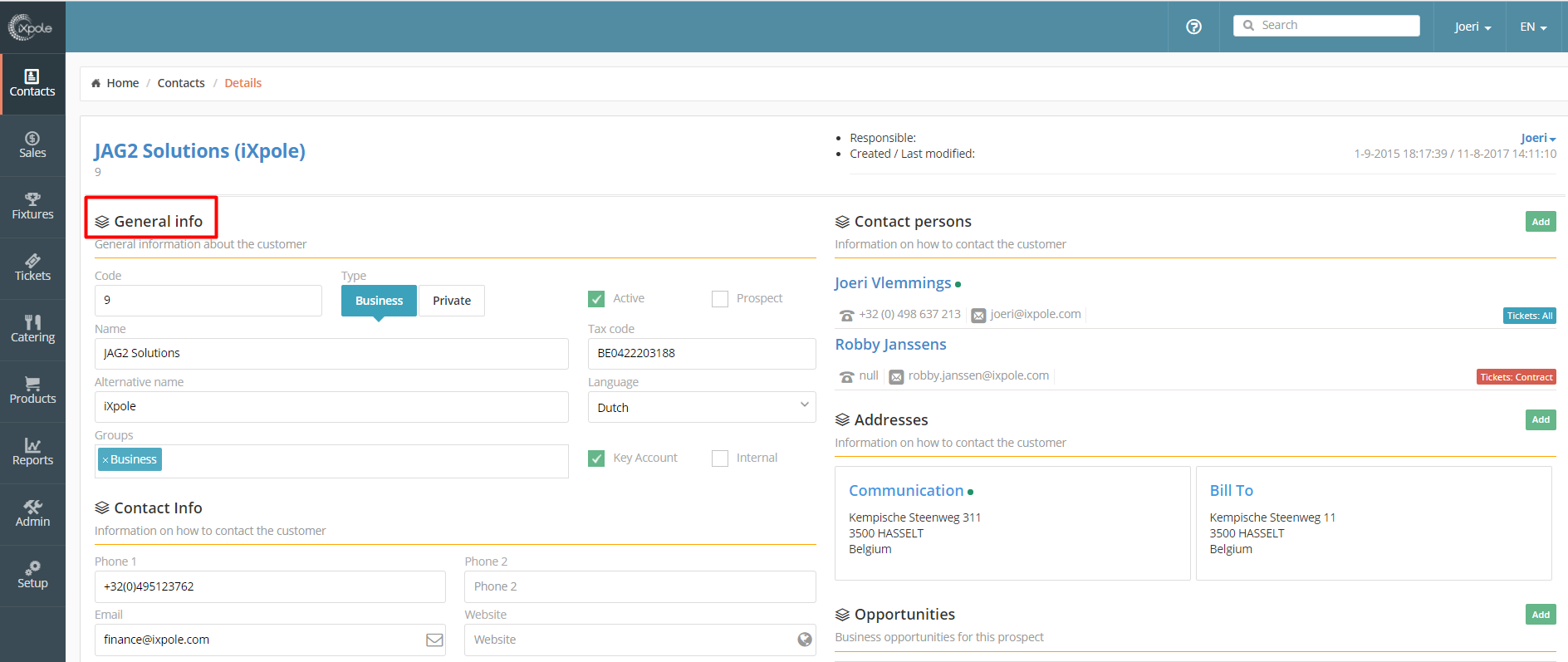Click Details in breadcrumb

click(x=243, y=83)
